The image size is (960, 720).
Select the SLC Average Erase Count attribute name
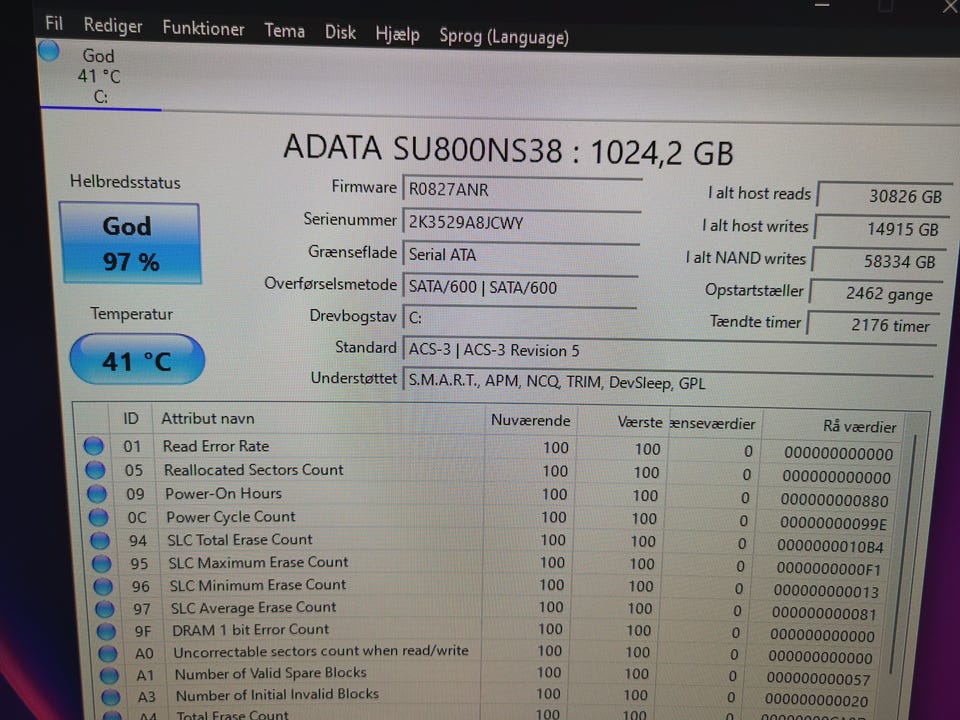click(253, 607)
